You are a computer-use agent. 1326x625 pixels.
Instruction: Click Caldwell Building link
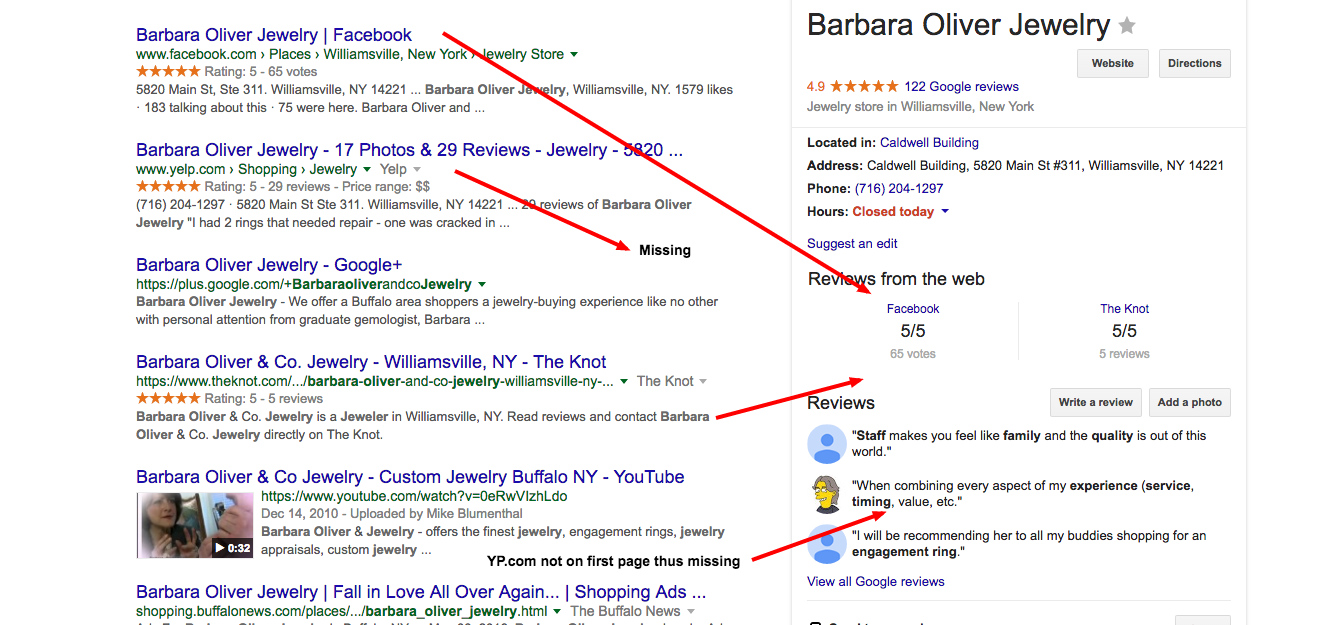929,143
